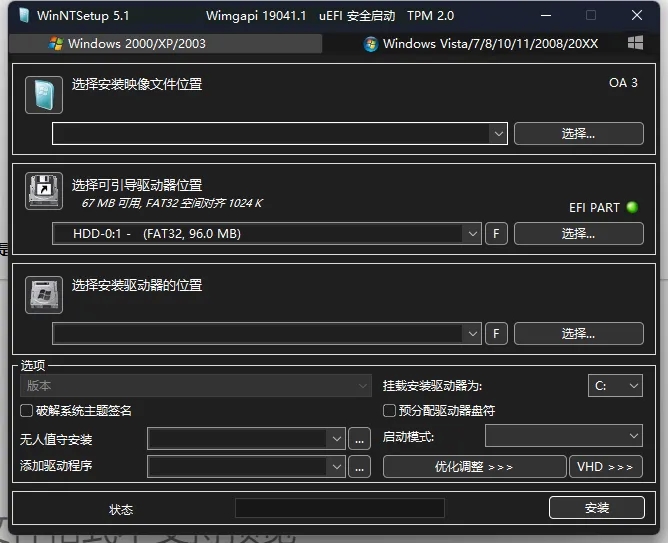Click the 安装 install button
The image size is (668, 543).
click(x=597, y=508)
